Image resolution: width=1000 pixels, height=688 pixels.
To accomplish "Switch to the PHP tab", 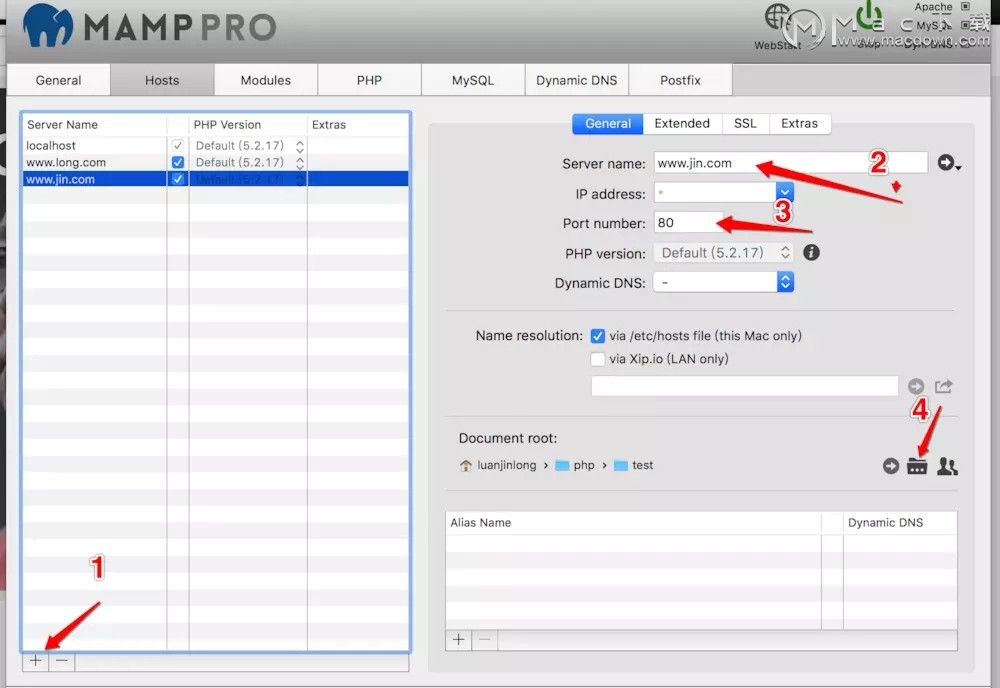I will pos(369,80).
